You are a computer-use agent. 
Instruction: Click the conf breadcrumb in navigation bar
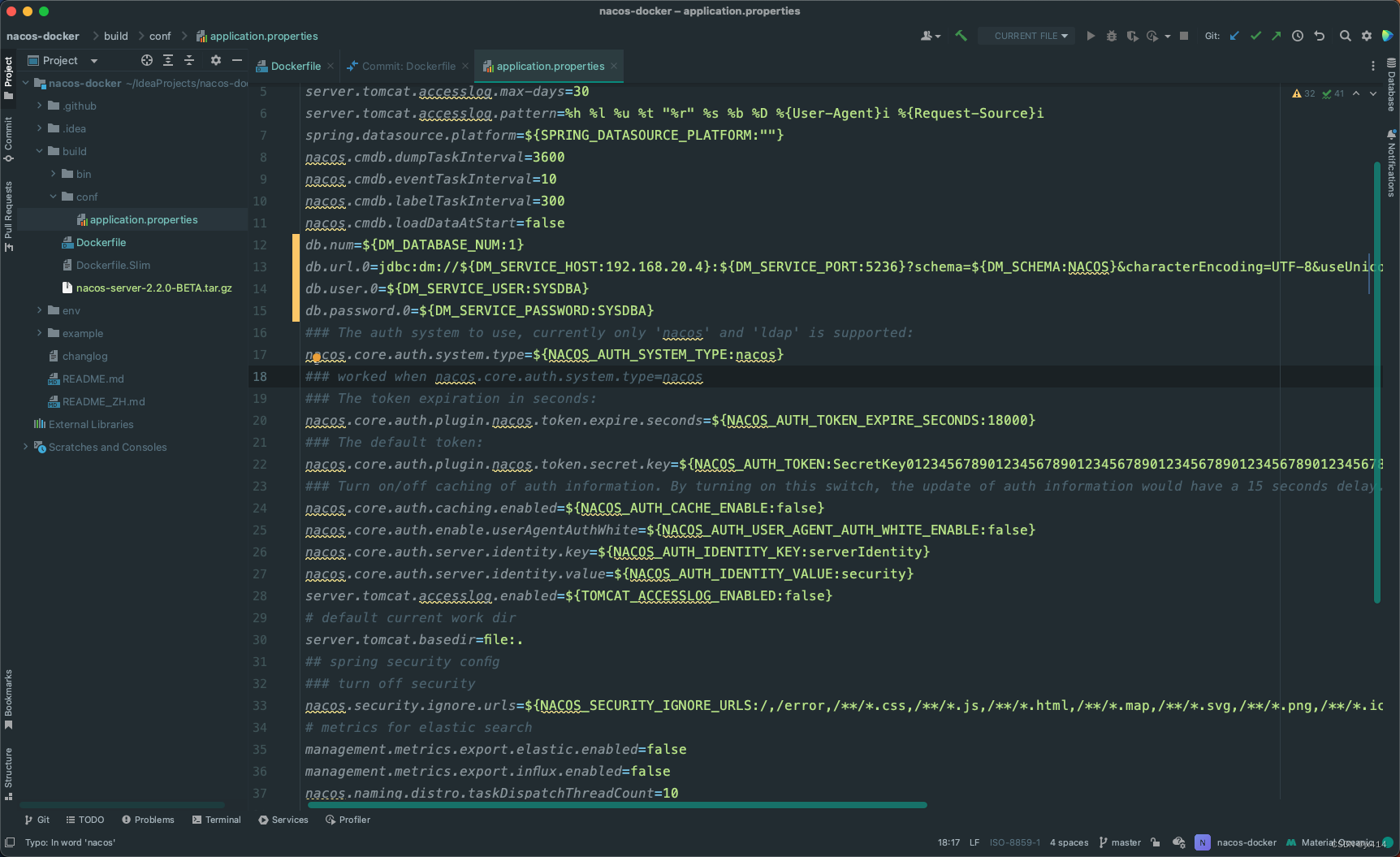click(x=160, y=36)
